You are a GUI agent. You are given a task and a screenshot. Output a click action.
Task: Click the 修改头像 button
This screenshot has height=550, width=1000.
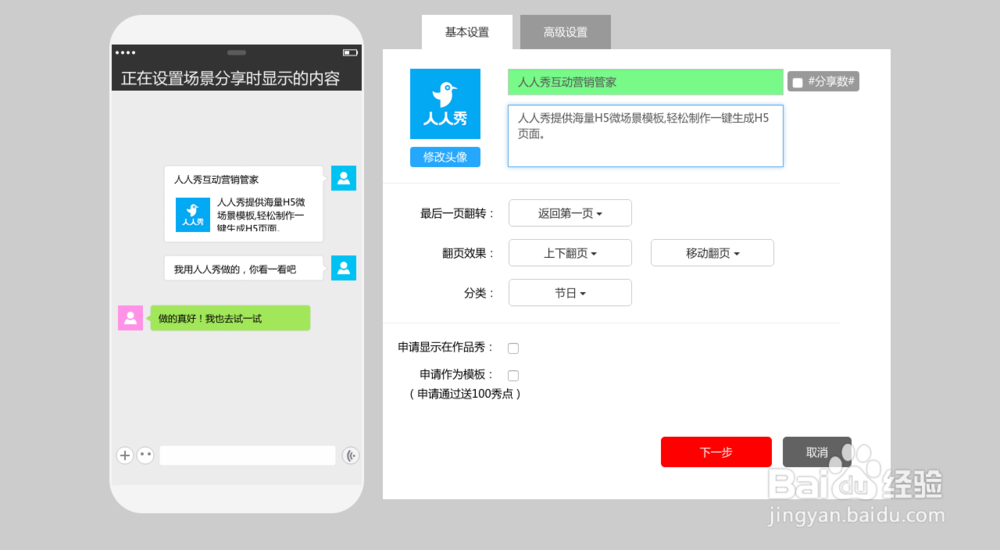pyautogui.click(x=445, y=157)
